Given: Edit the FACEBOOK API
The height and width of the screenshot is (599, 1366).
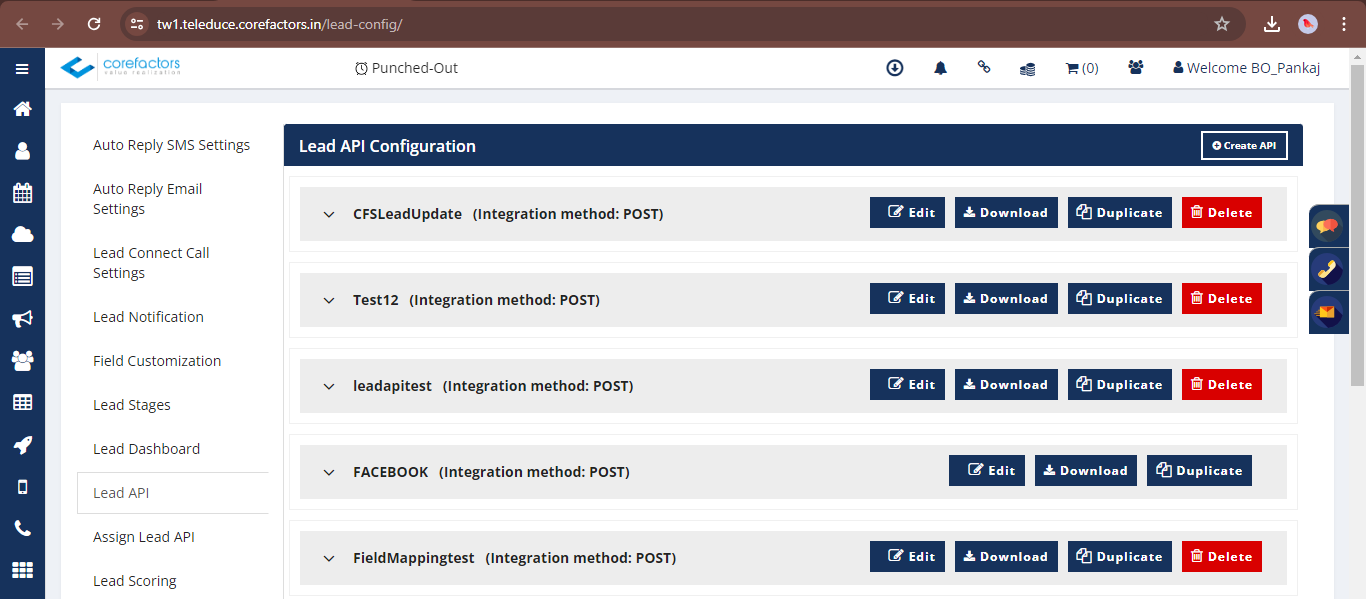Looking at the screenshot, I should (987, 470).
